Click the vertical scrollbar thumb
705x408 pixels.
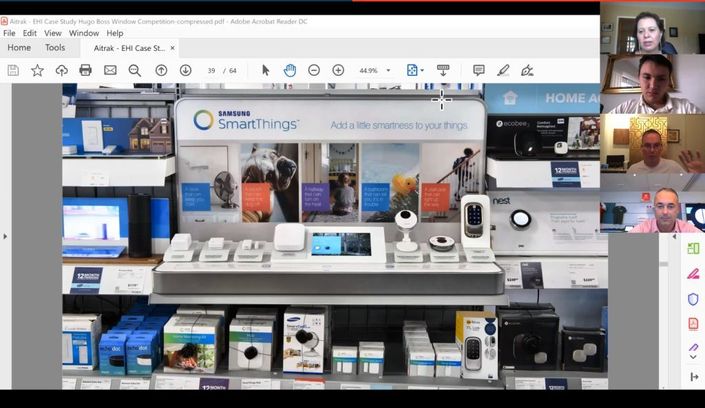coord(664,264)
